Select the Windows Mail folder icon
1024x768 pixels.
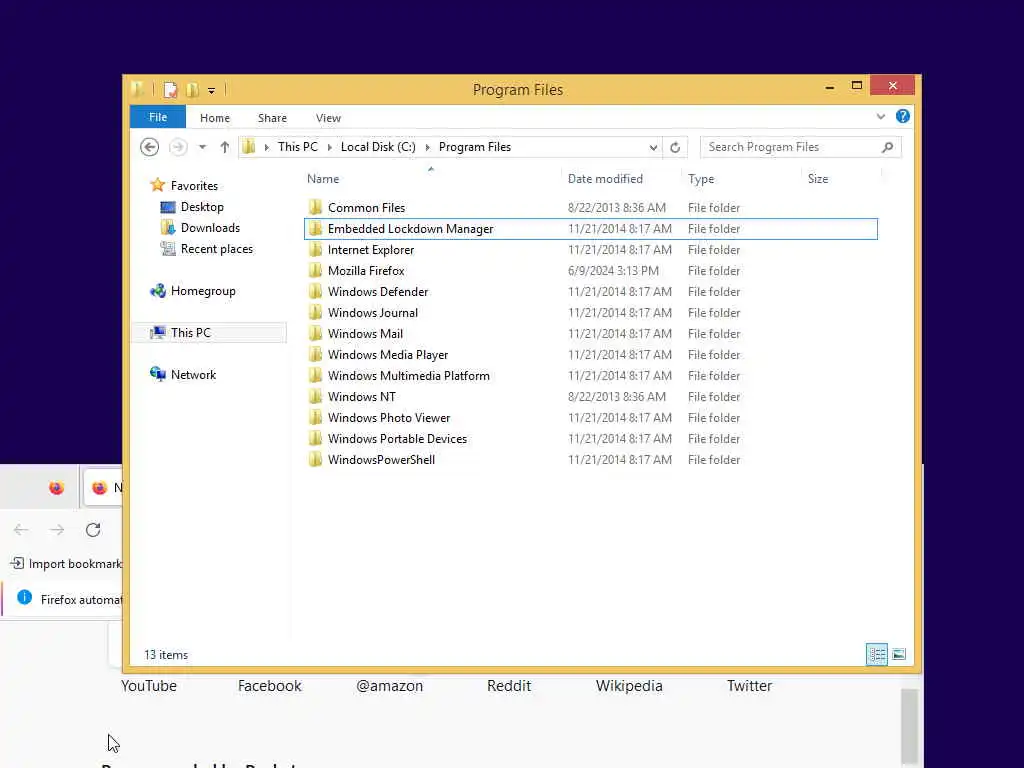click(315, 334)
